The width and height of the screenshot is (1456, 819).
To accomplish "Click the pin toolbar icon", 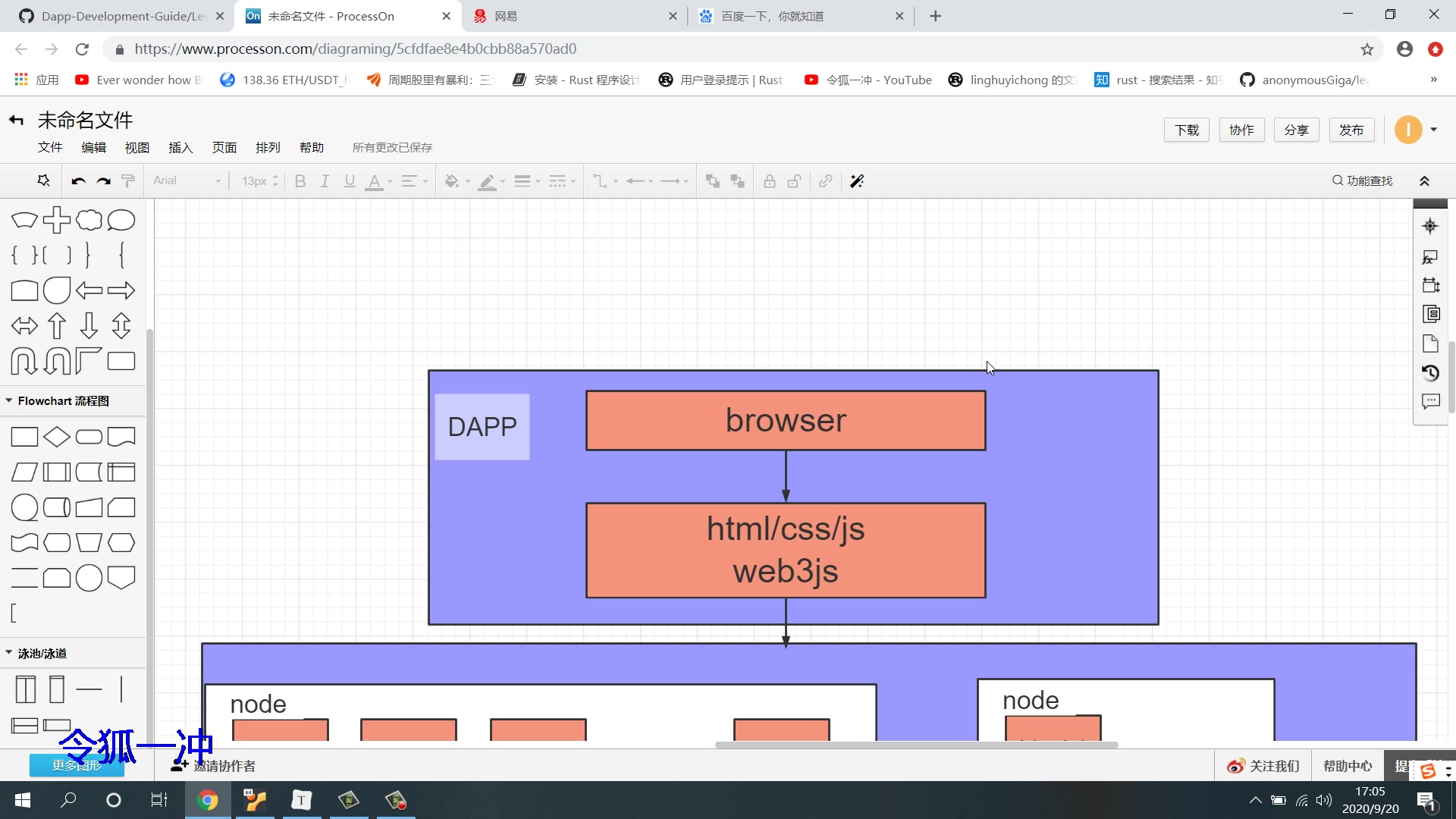I will [x=44, y=180].
